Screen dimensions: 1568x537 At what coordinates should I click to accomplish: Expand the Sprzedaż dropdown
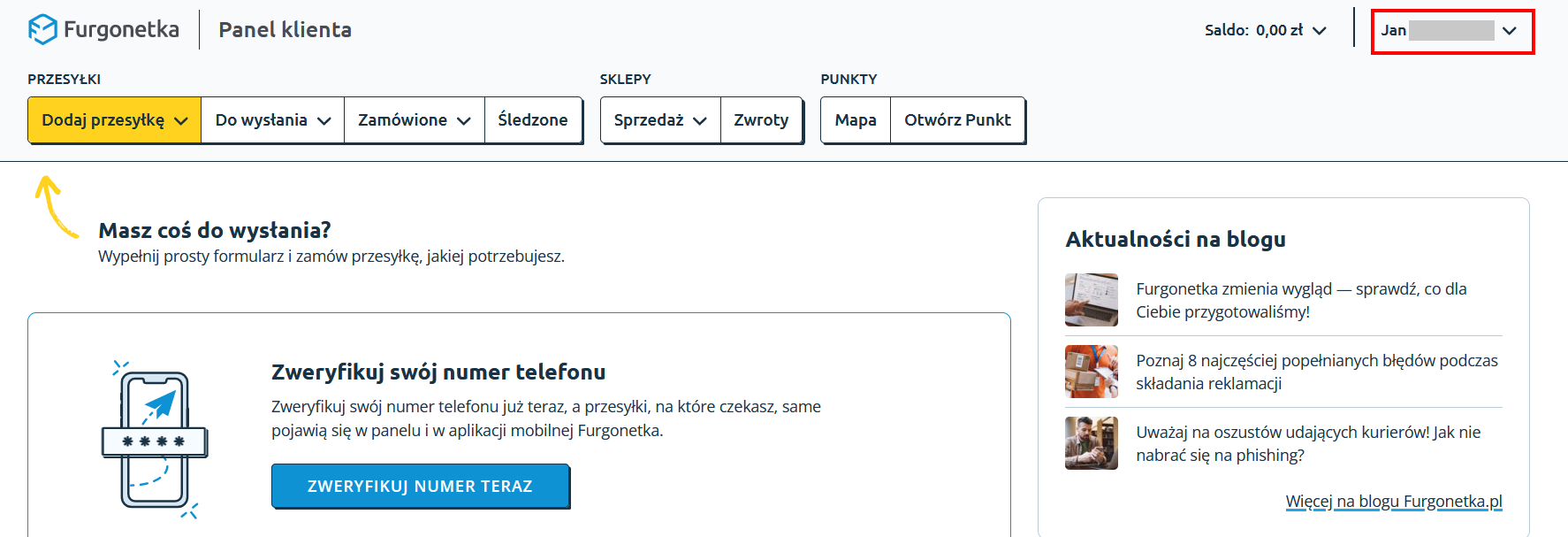tap(660, 120)
